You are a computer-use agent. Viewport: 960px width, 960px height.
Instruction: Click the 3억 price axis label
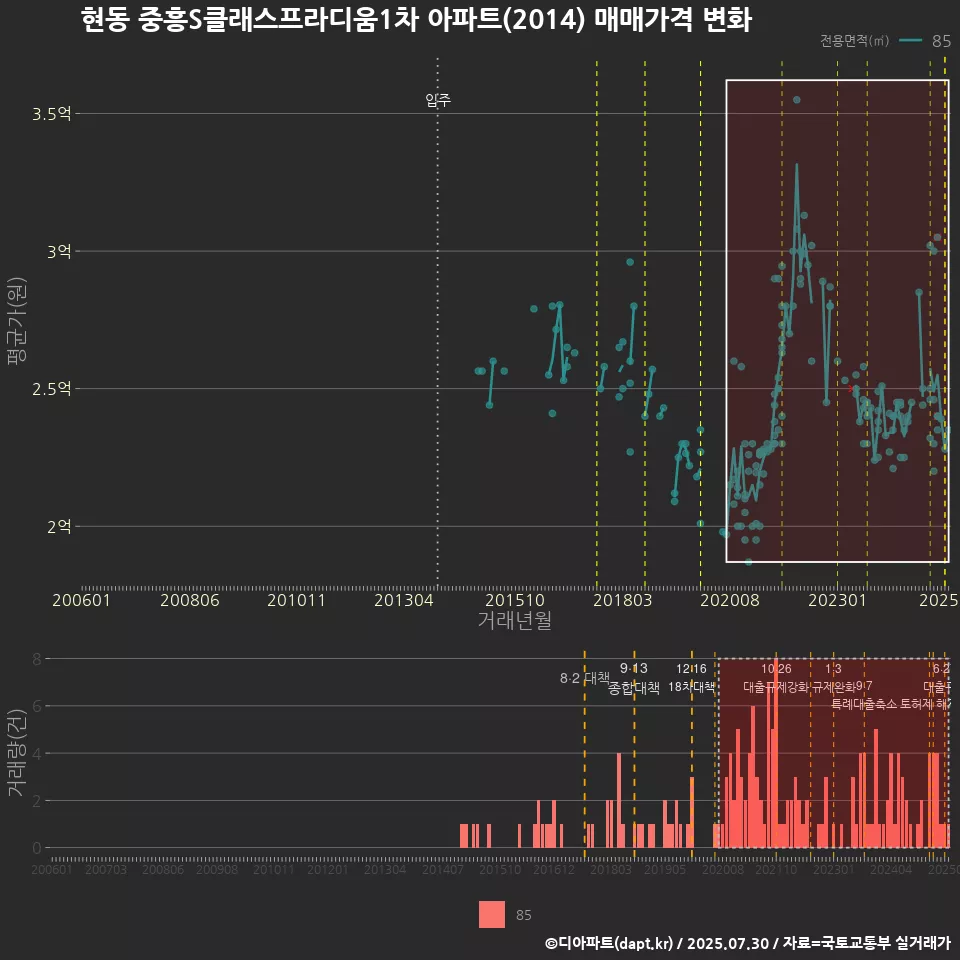pyautogui.click(x=59, y=252)
